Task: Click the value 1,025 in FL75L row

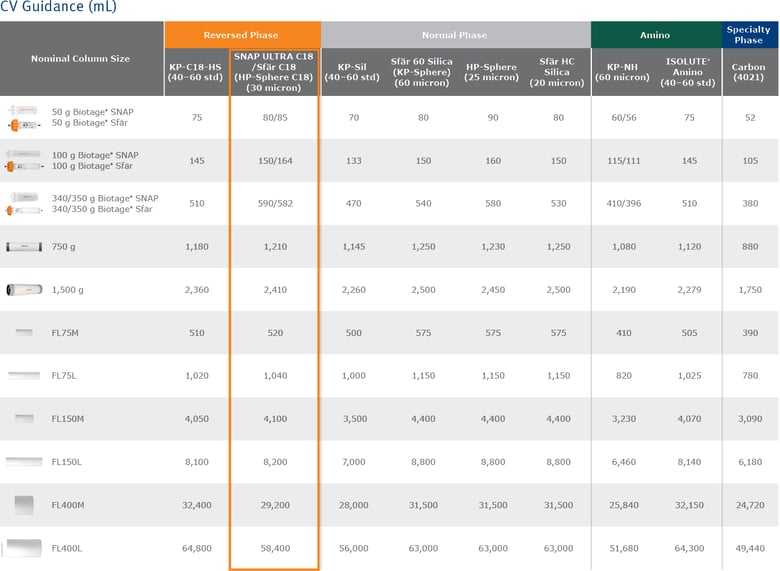Action: click(x=689, y=376)
